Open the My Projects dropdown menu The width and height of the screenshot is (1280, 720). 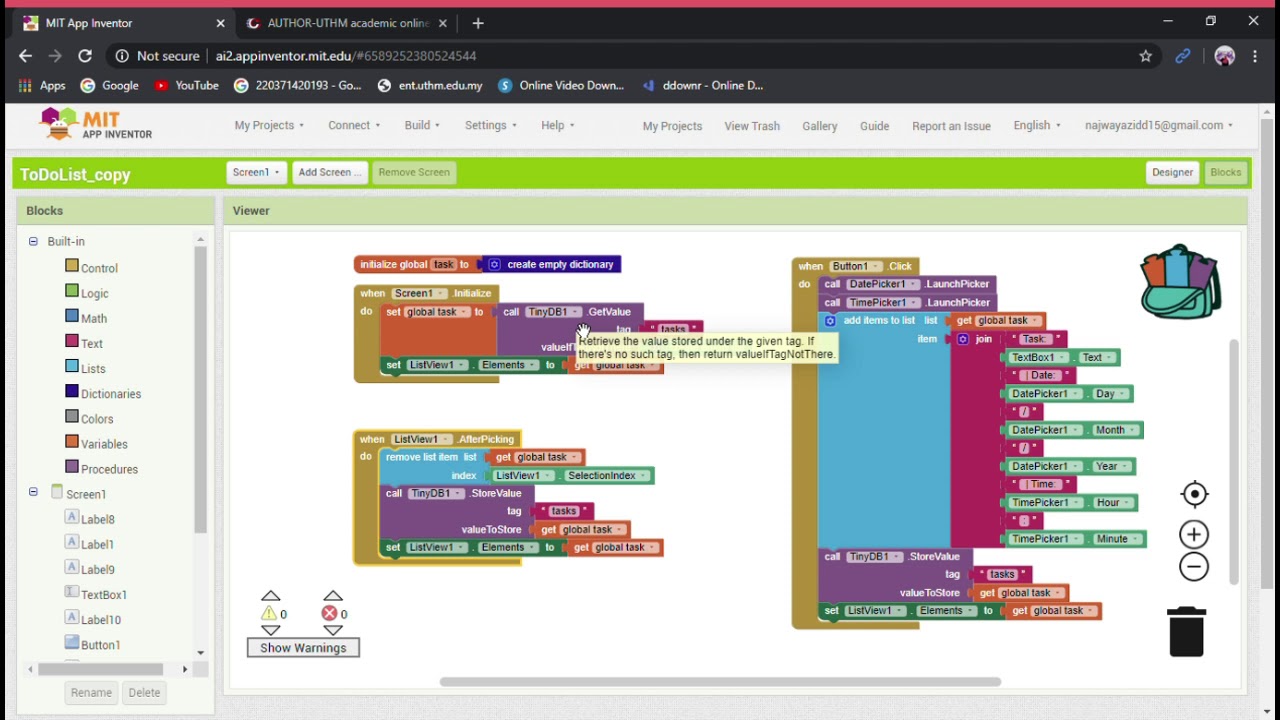click(x=269, y=125)
